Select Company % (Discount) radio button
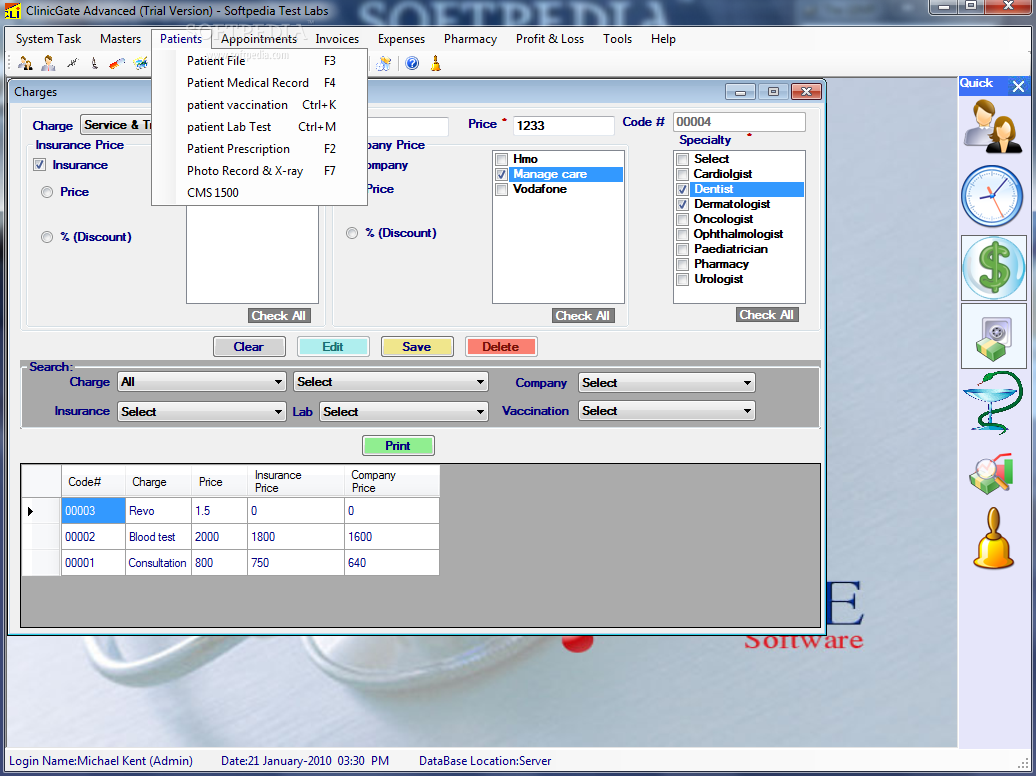This screenshot has height=776, width=1036. [352, 233]
